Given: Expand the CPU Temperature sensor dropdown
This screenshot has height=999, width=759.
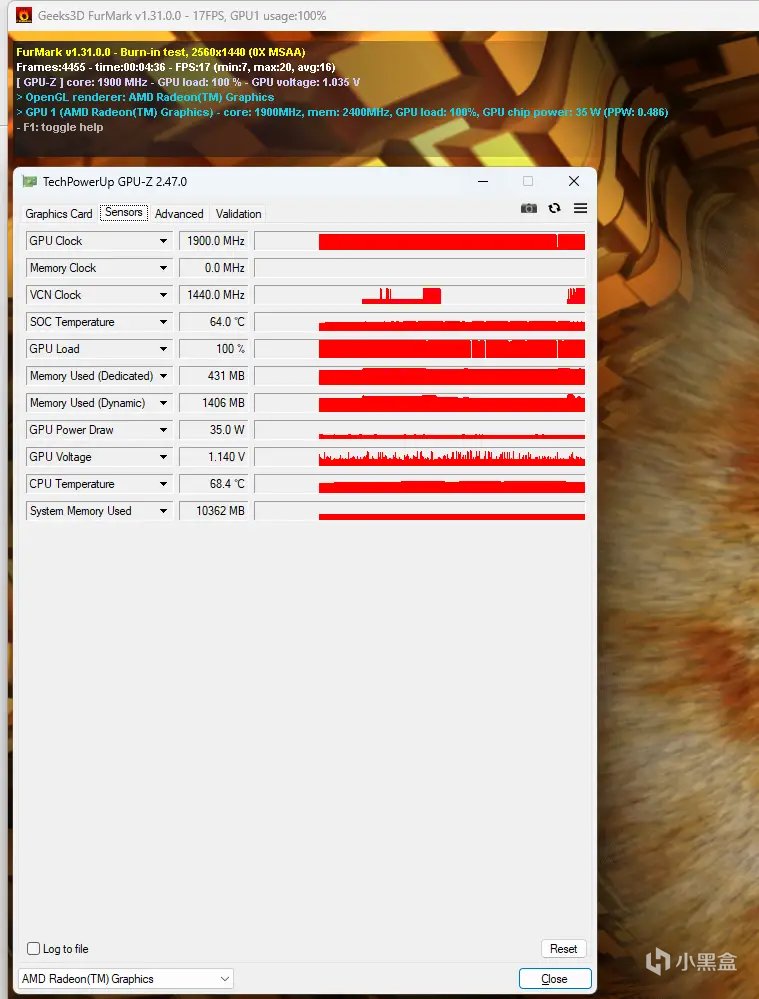Looking at the screenshot, I should [x=164, y=484].
